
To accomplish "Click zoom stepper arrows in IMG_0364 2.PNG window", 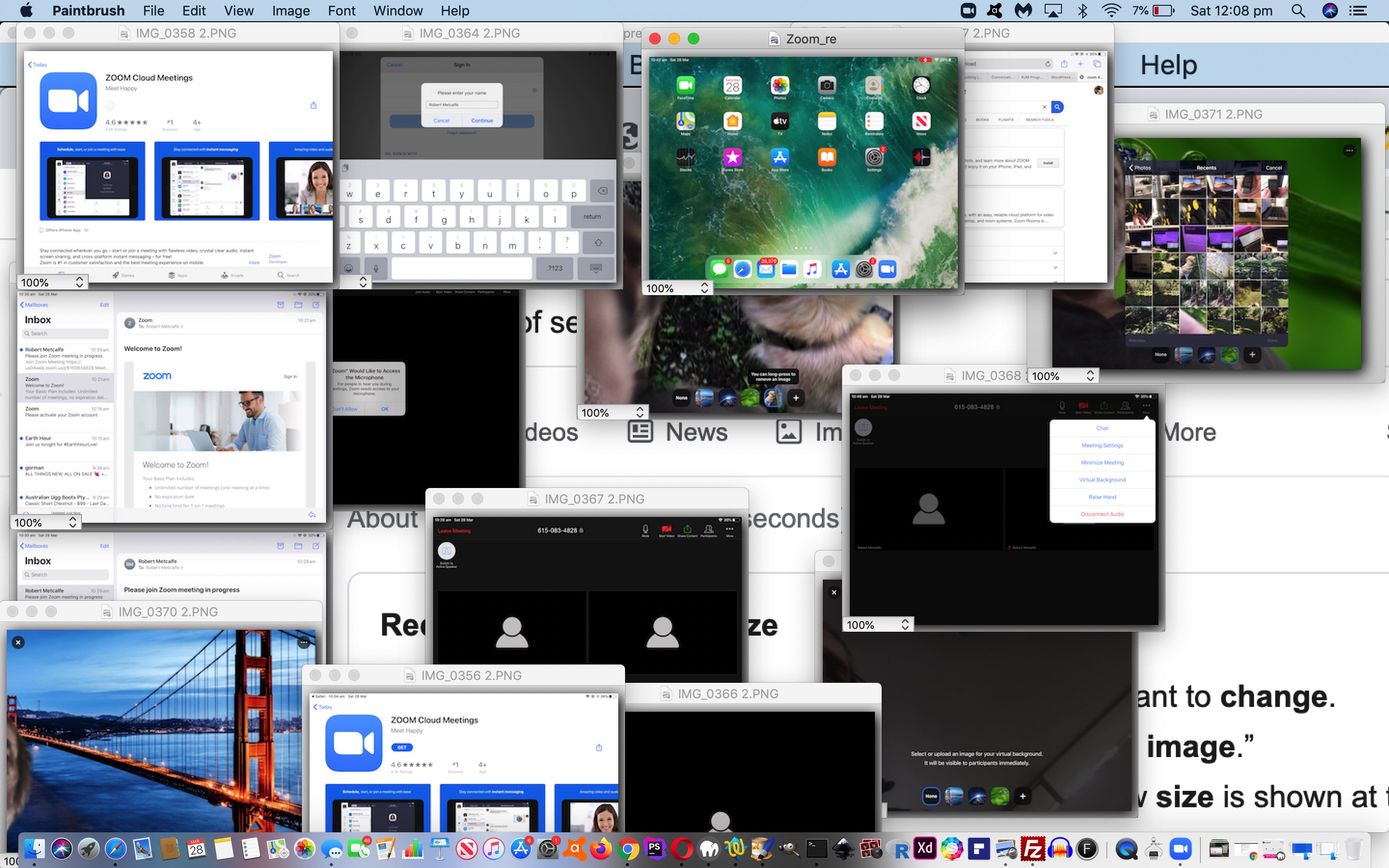I will pyautogui.click(x=363, y=282).
